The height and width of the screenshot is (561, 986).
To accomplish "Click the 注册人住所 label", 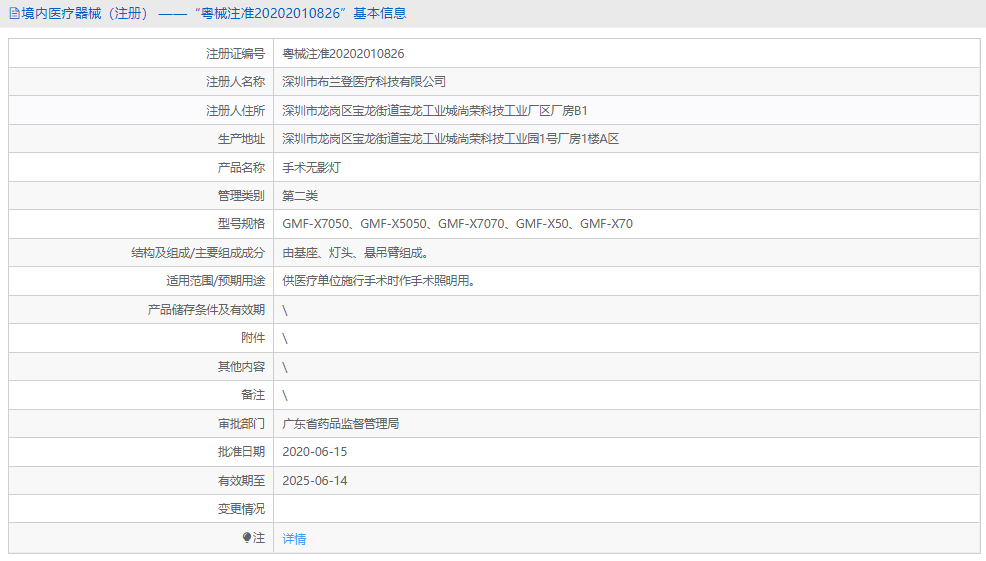I will point(235,111).
